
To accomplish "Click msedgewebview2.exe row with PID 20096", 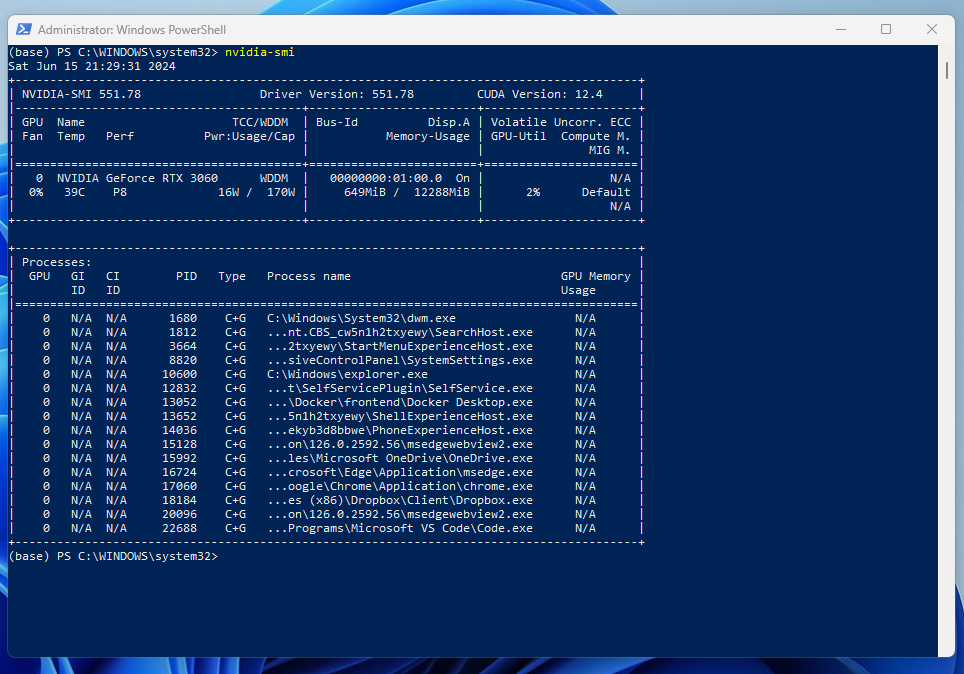I will tap(400, 515).
